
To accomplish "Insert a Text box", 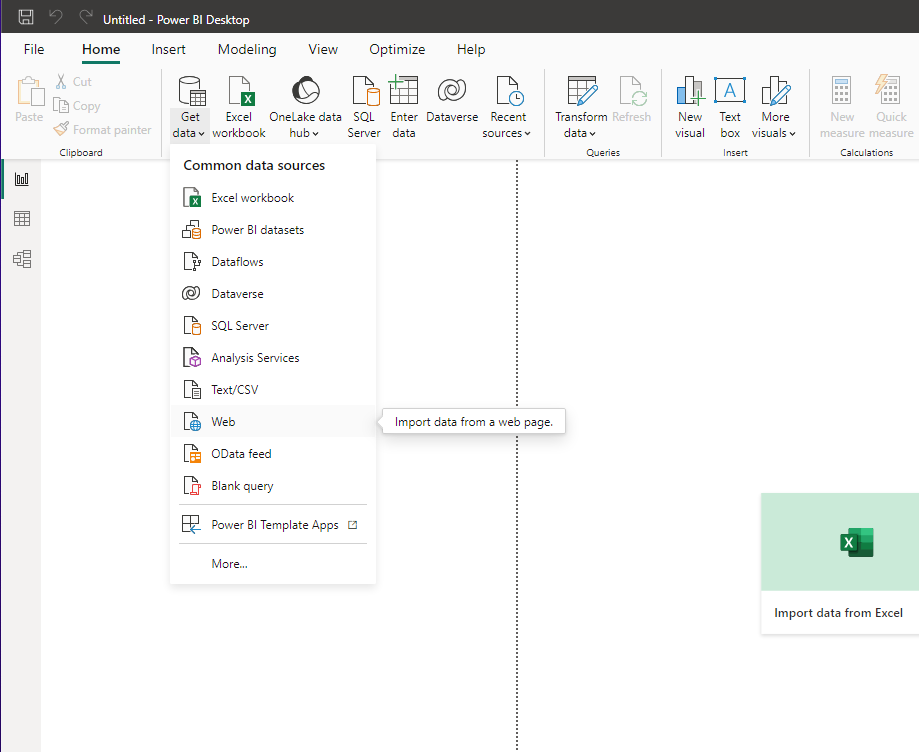I will 730,108.
